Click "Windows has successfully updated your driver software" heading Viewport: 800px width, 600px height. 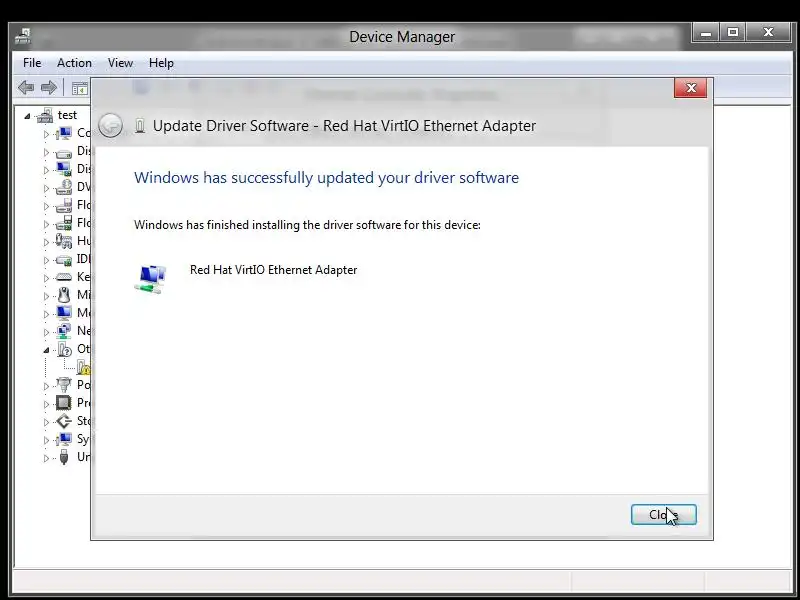pos(327,178)
